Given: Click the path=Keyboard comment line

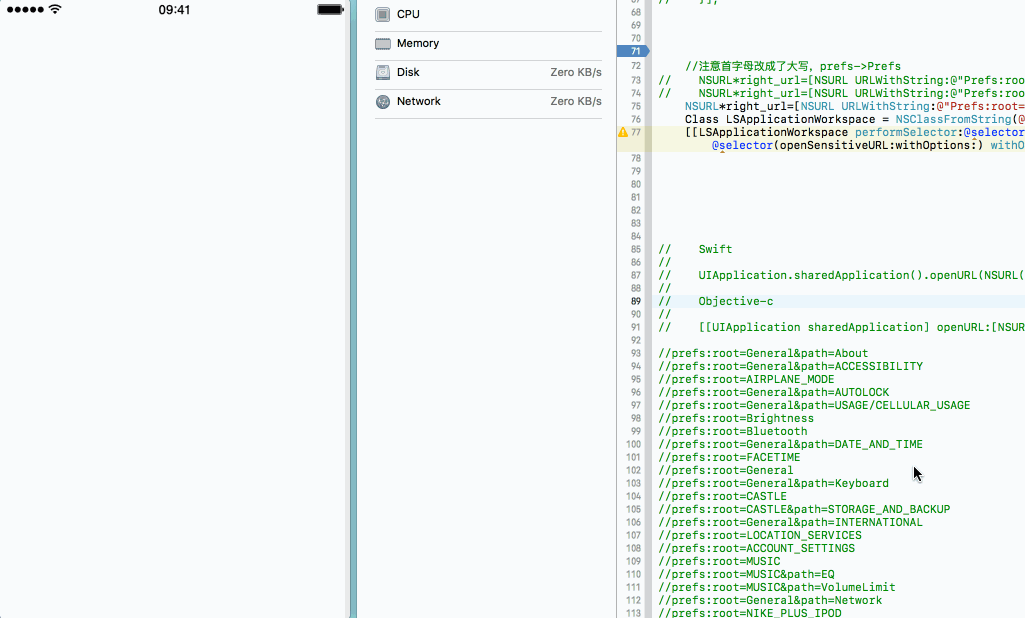Looking at the screenshot, I should tap(773, 483).
